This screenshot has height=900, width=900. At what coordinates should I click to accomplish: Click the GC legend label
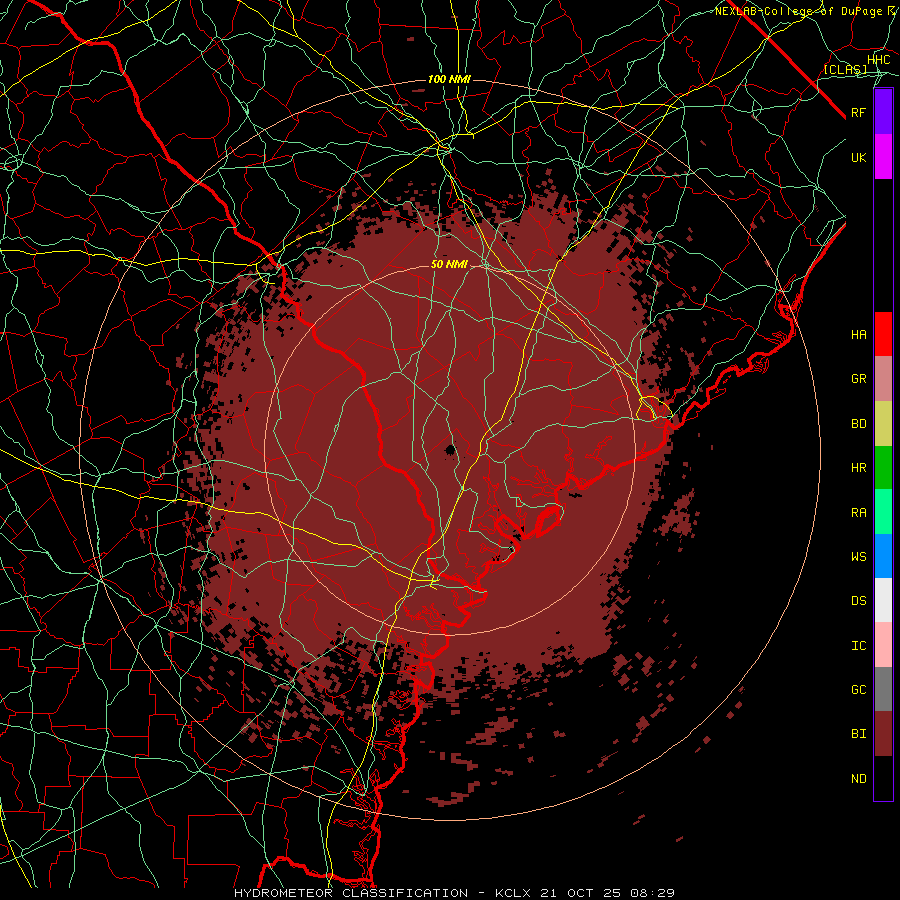click(x=858, y=690)
